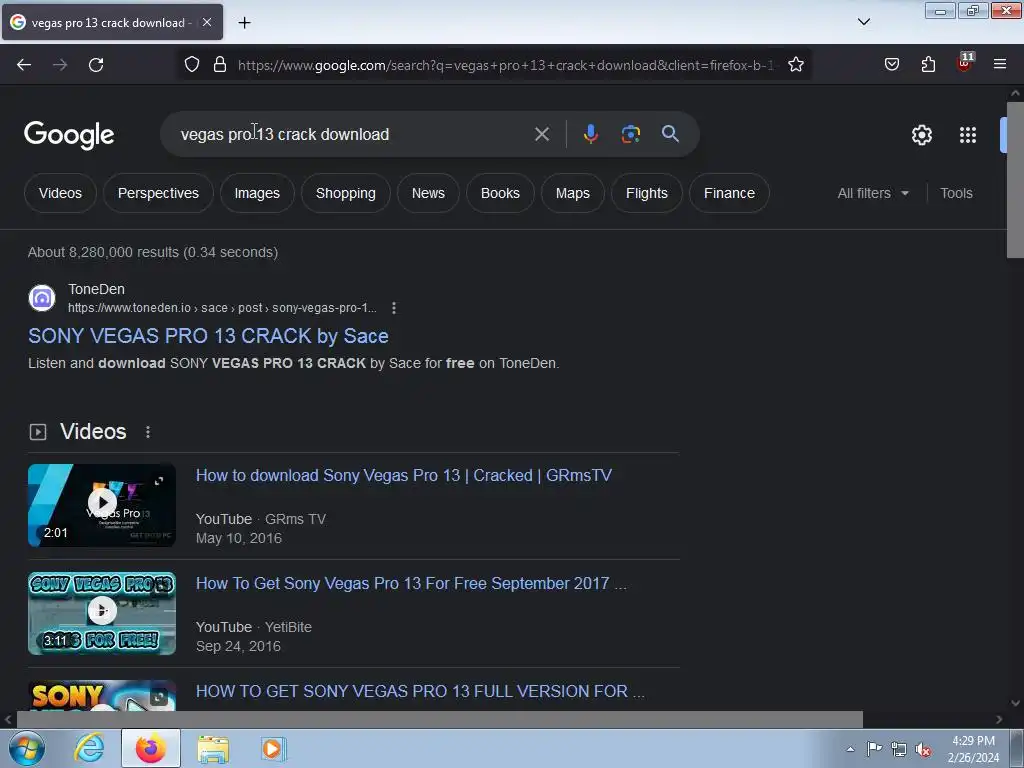Click the vertical scrollbar thumb
This screenshot has width=1024, height=768.
[x=1015, y=180]
